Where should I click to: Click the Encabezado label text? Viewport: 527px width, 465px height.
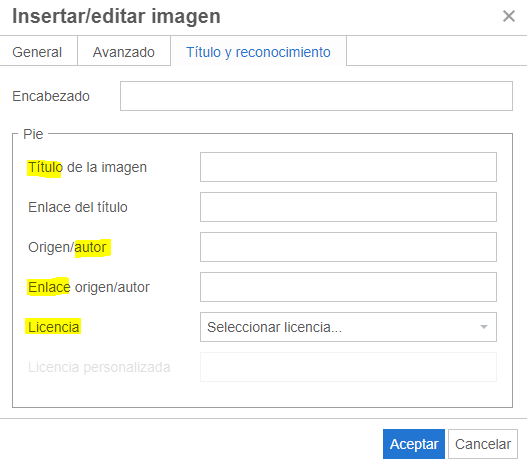tap(51, 96)
